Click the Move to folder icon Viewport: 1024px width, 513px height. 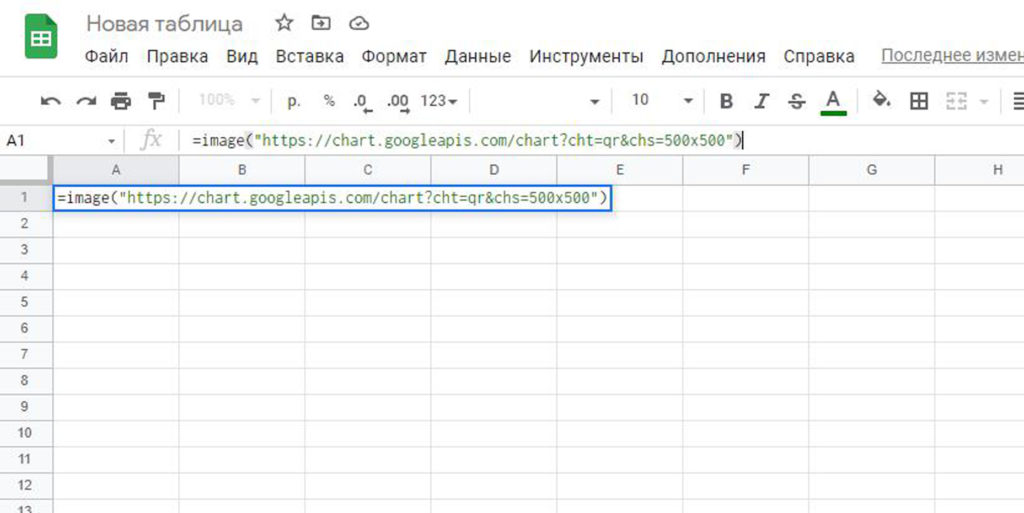click(321, 23)
